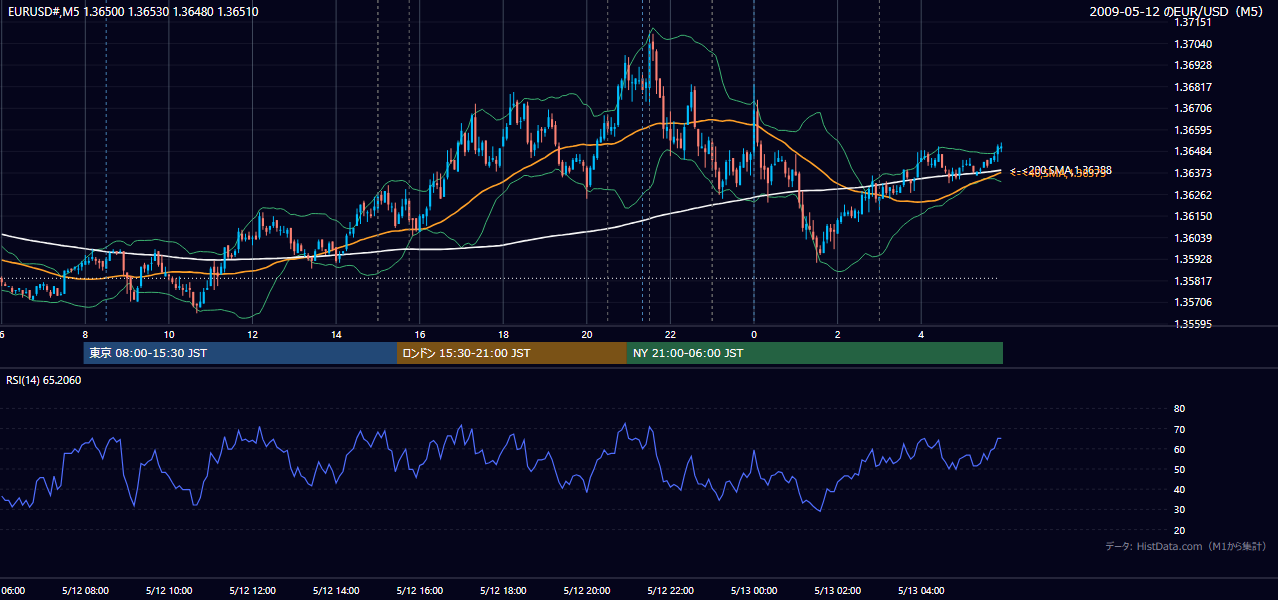This screenshot has width=1278, height=600.
Task: Click the 5/12 20:00 bottom time label
Action: pyautogui.click(x=587, y=591)
